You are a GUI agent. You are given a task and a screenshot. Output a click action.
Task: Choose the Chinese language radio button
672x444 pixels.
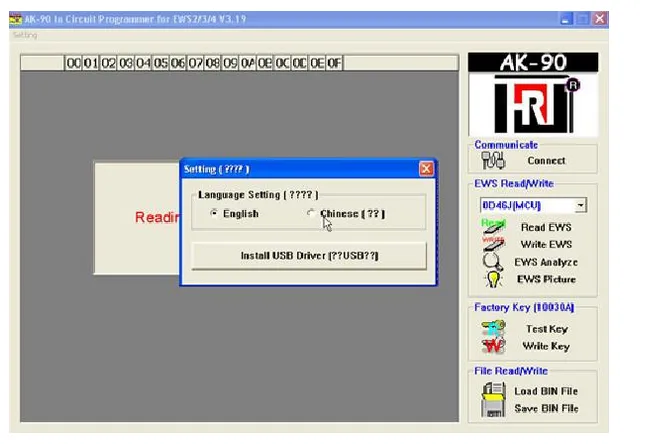pos(311,213)
